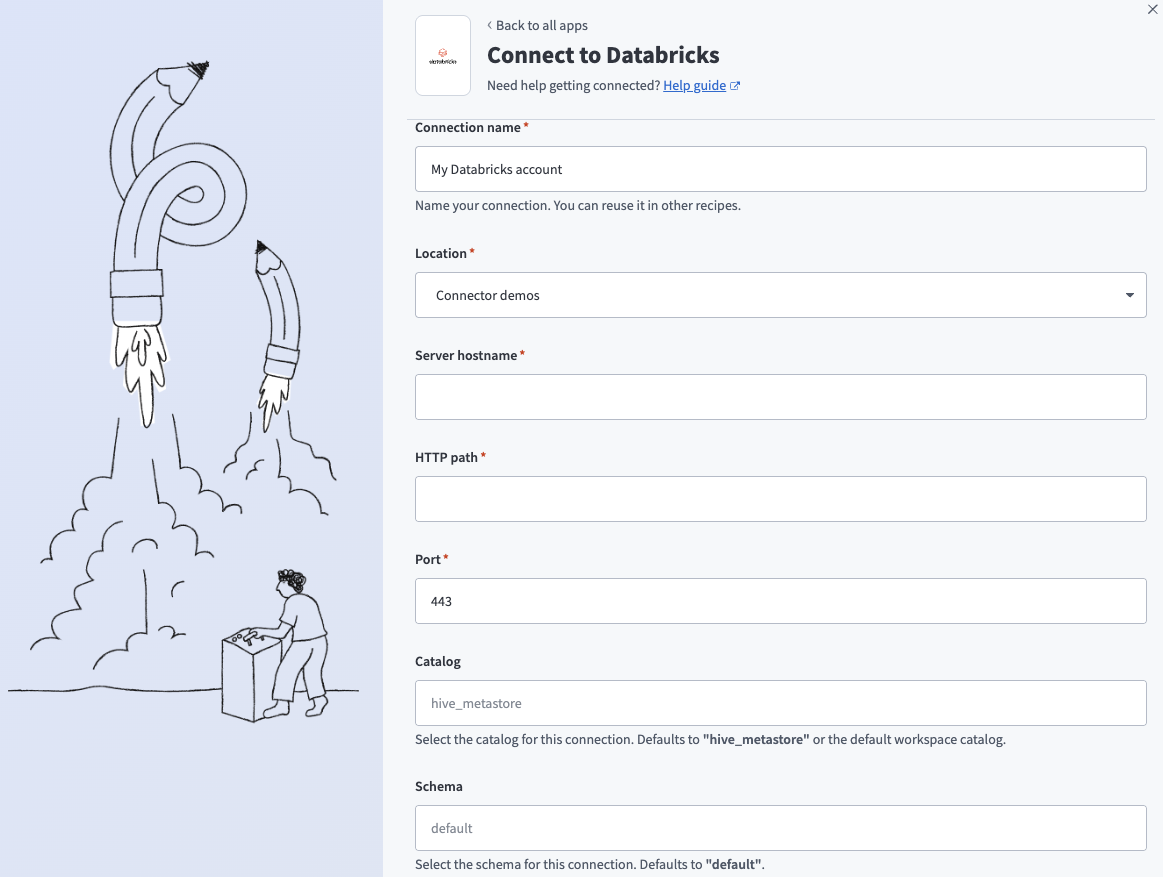Focus the Server hostname input
Viewport: 1163px width, 877px height.
[780, 396]
